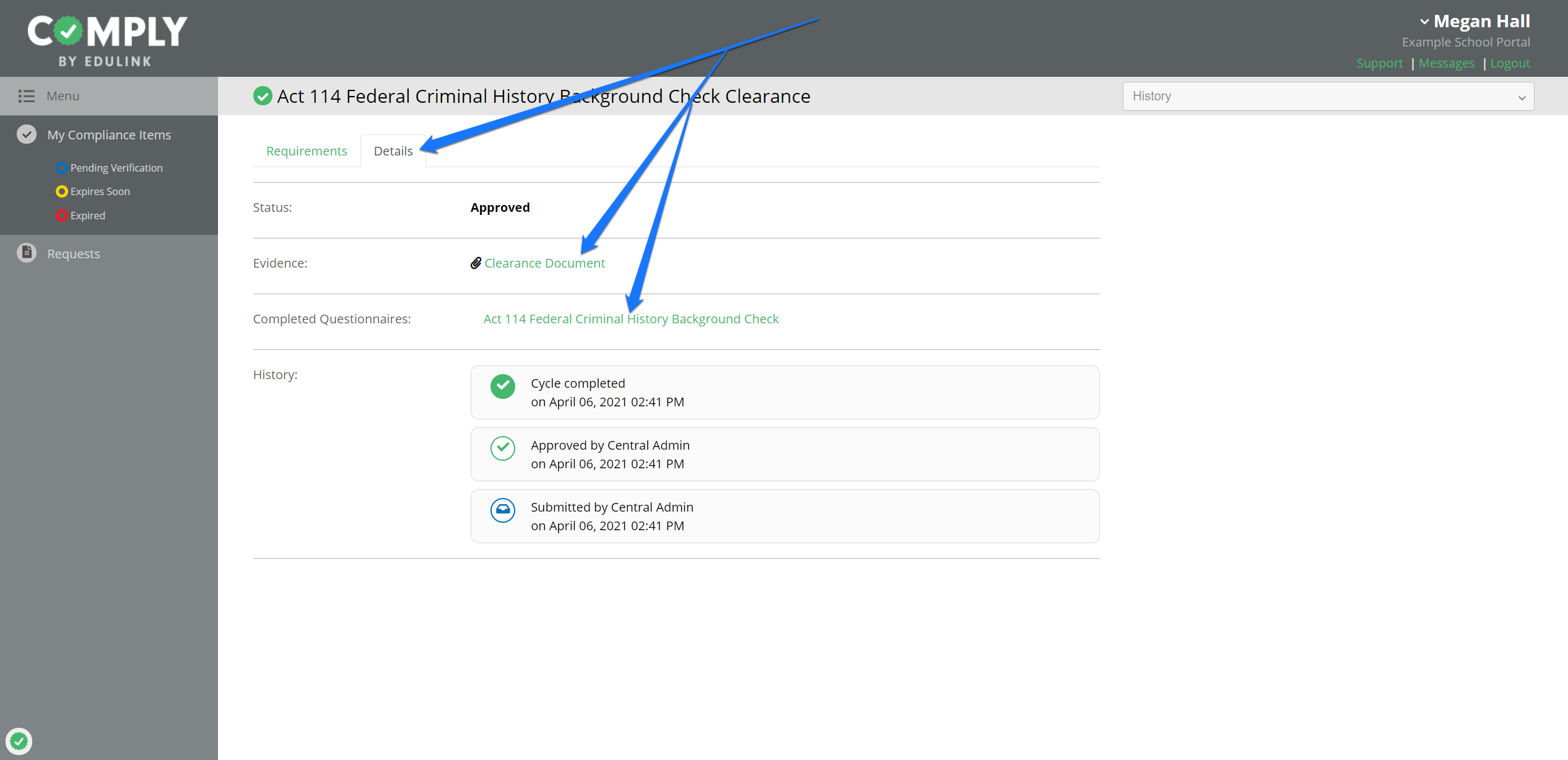
Task: Open the Clearance Document link
Action: point(544,263)
